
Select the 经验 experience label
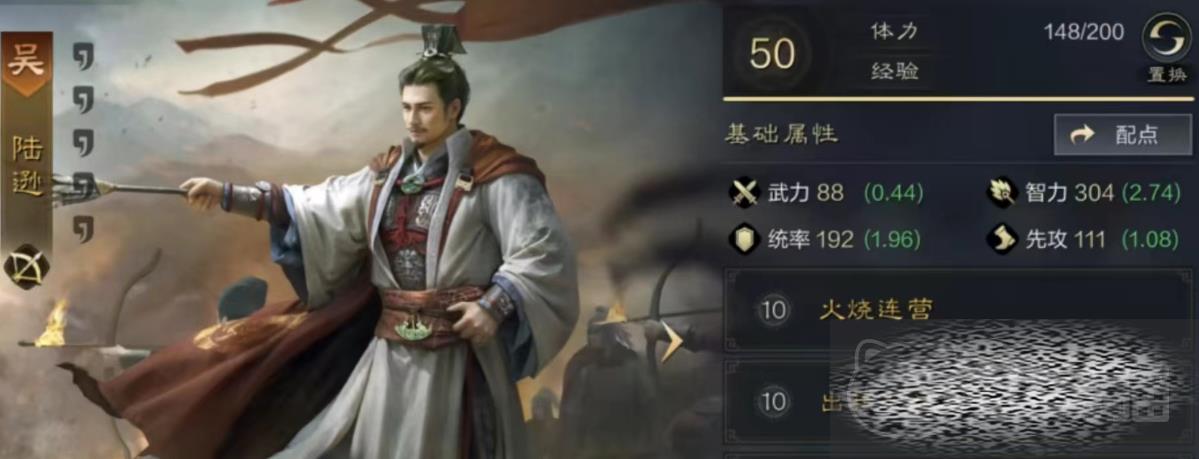(894, 71)
